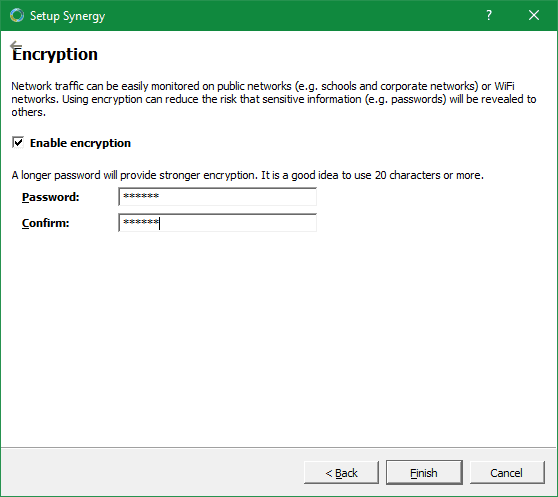The height and width of the screenshot is (497, 558).
Task: Go to previous page with Back button
Action: click(x=341, y=473)
